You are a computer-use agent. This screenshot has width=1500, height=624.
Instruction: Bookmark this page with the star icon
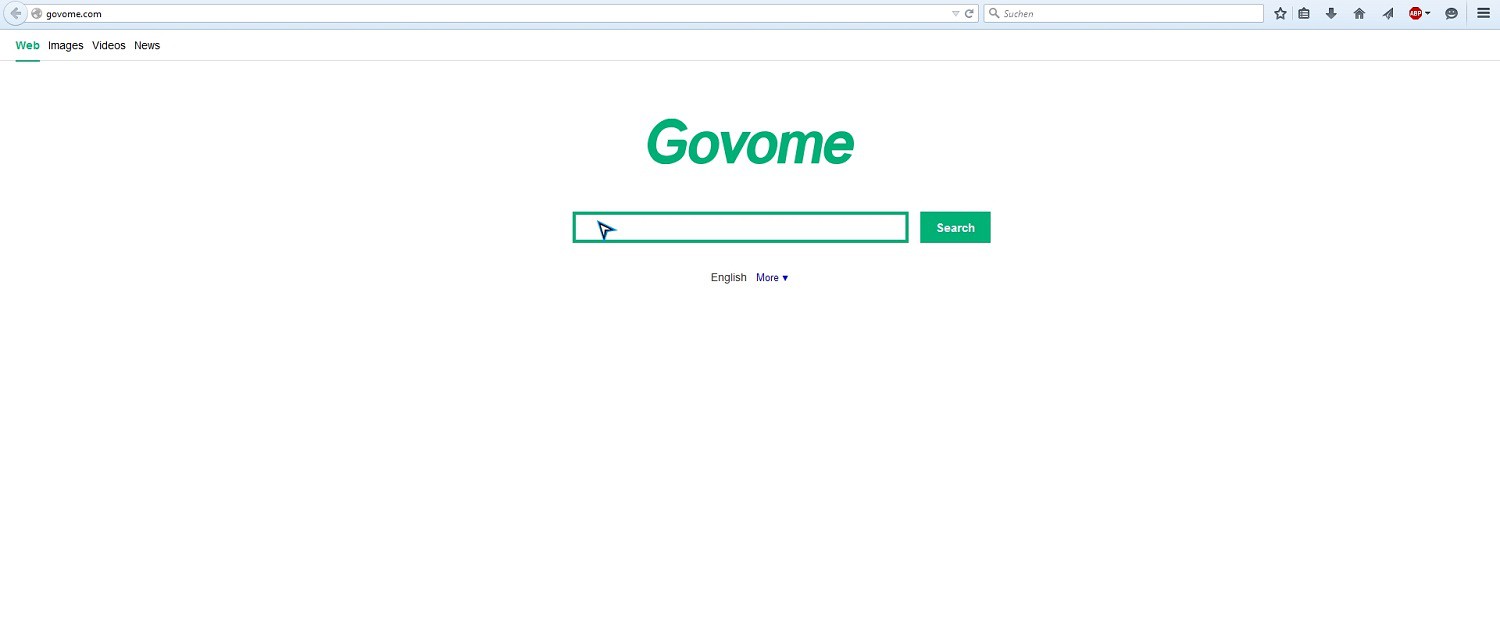(1280, 14)
